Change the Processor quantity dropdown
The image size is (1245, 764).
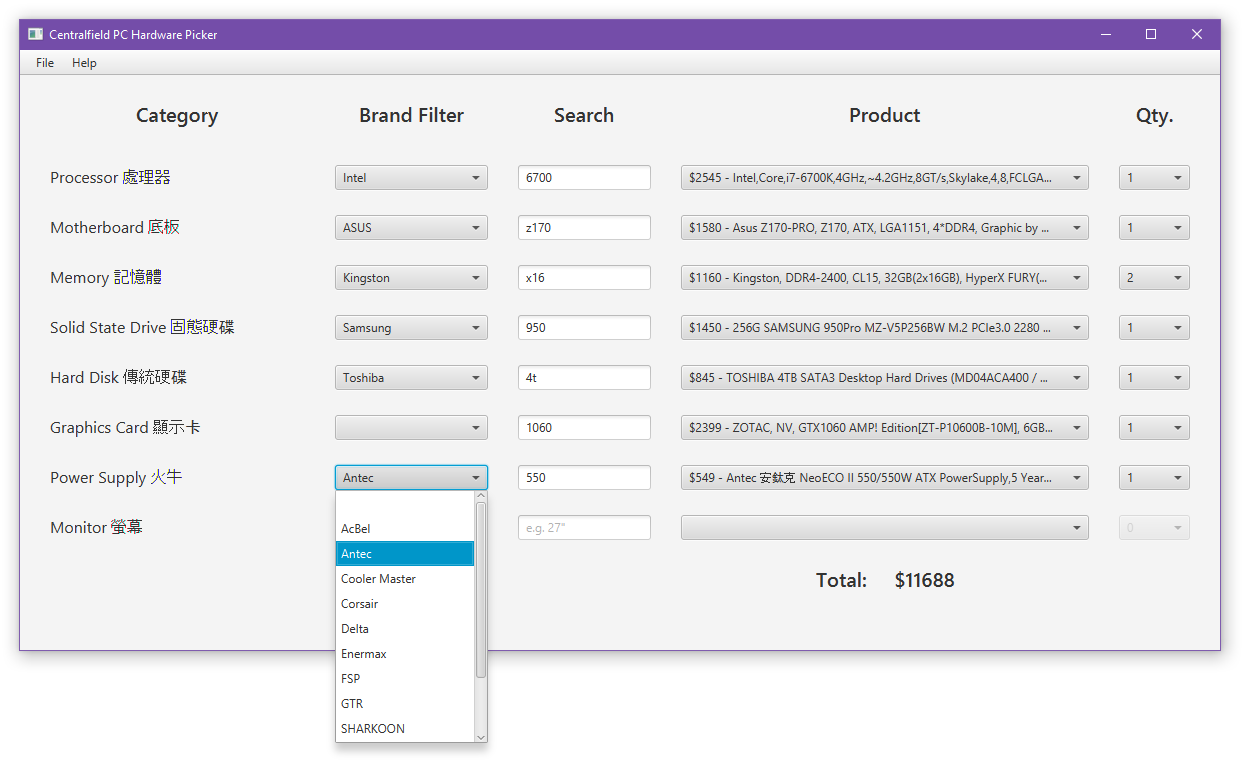[x=1154, y=178]
